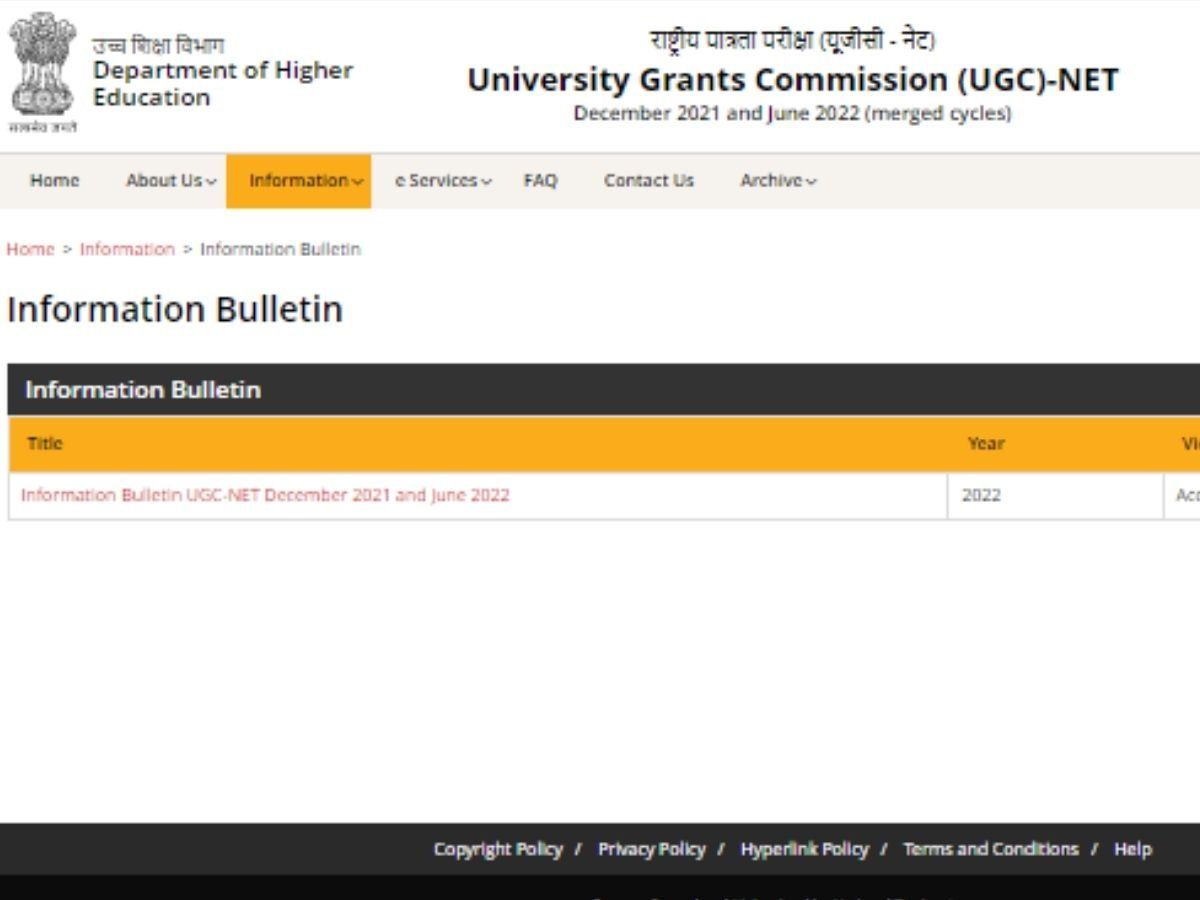The height and width of the screenshot is (900, 1200).
Task: Expand the About Us dropdown menu
Action: point(171,181)
